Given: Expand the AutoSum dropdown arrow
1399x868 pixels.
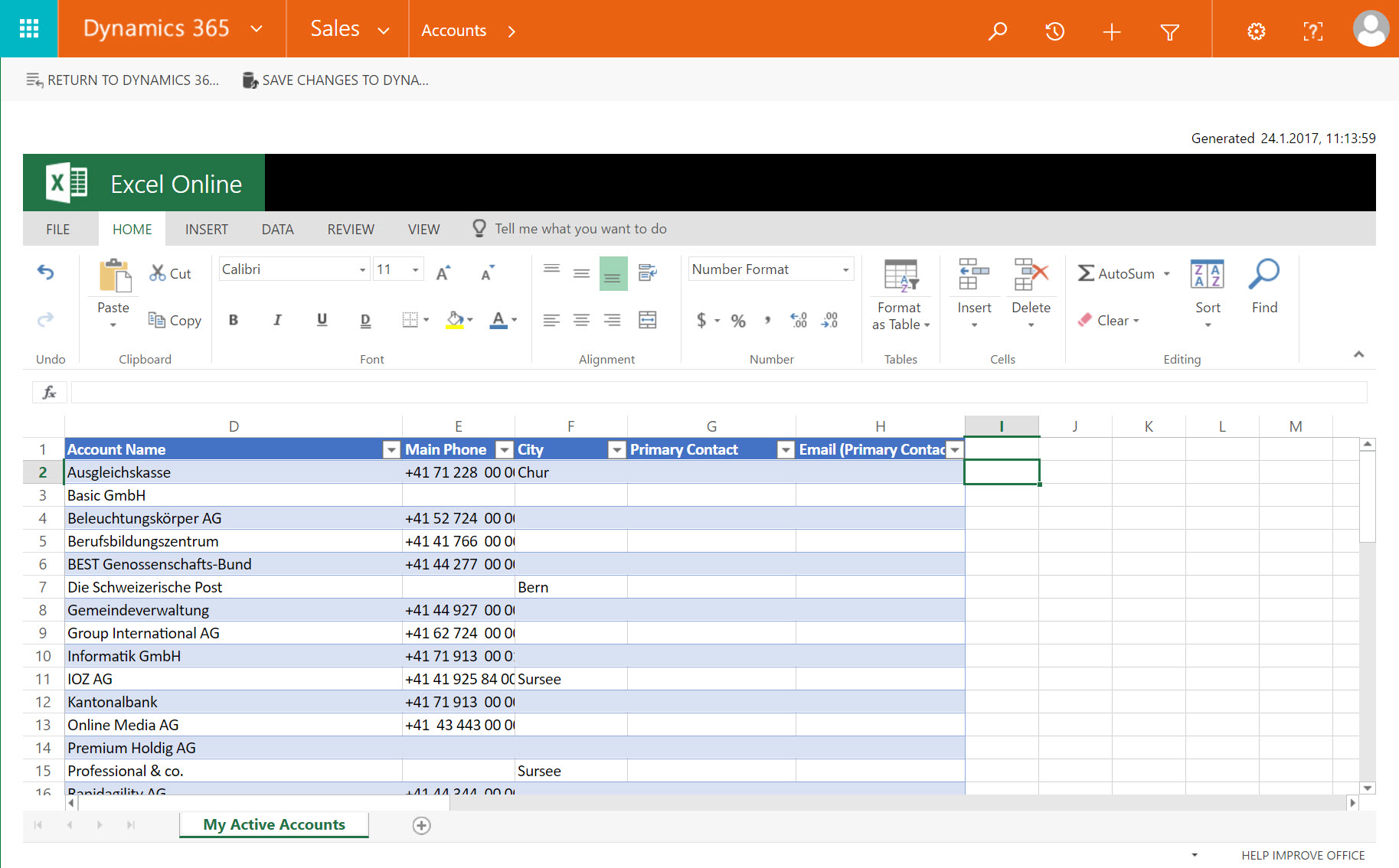Looking at the screenshot, I should (1167, 274).
